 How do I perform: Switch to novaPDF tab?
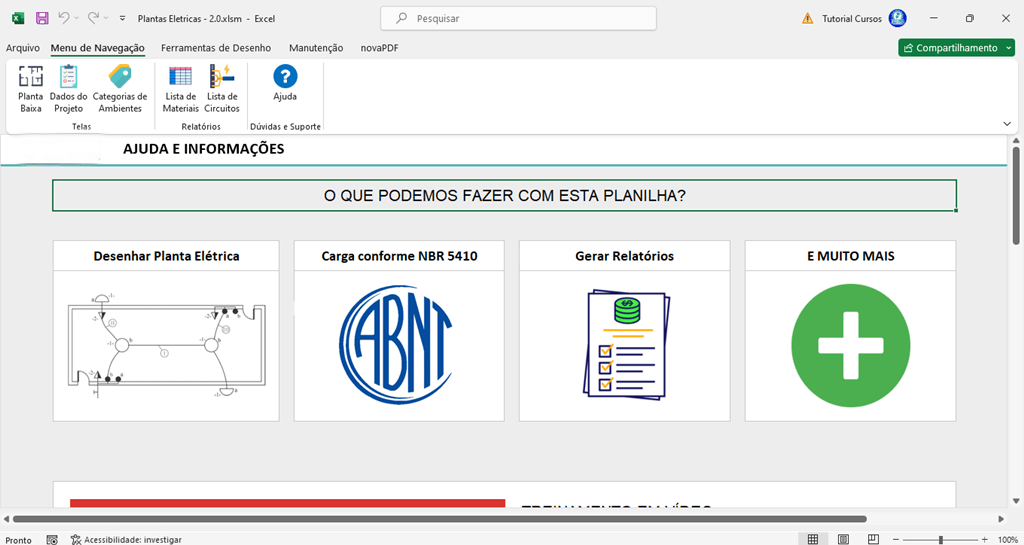(378, 48)
